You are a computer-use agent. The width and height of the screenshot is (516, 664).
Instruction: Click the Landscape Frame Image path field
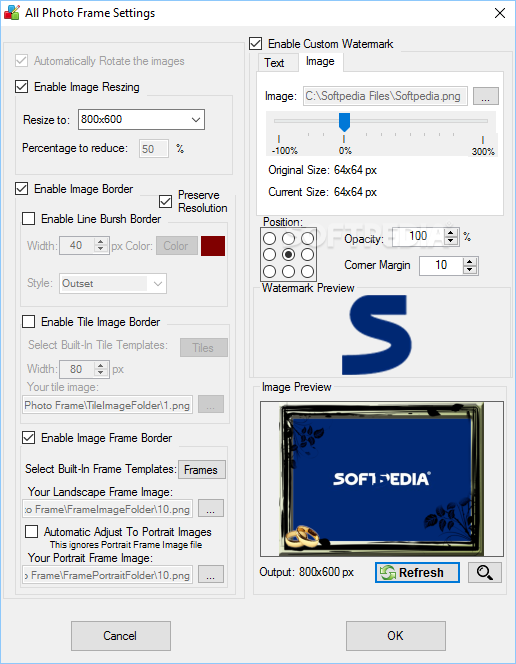[x=108, y=509]
